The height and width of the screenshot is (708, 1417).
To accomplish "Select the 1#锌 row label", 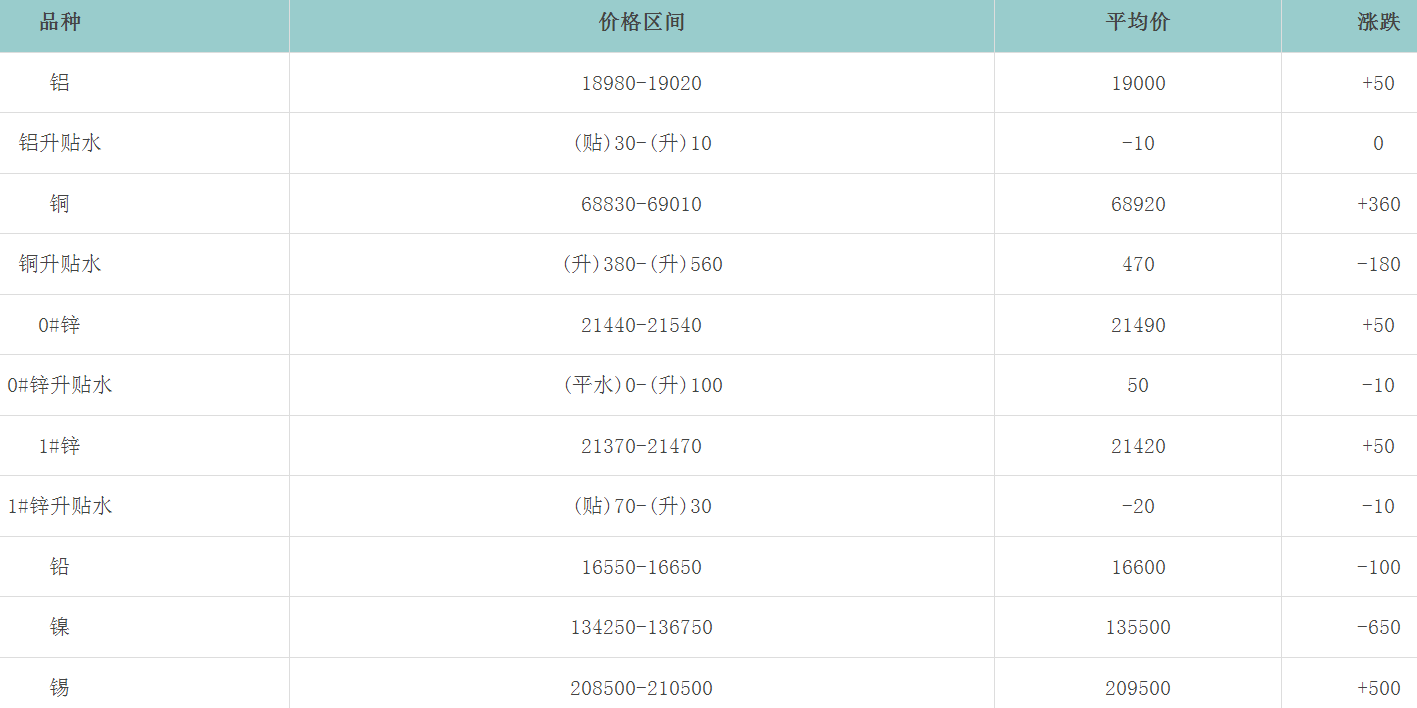I will tap(60, 446).
